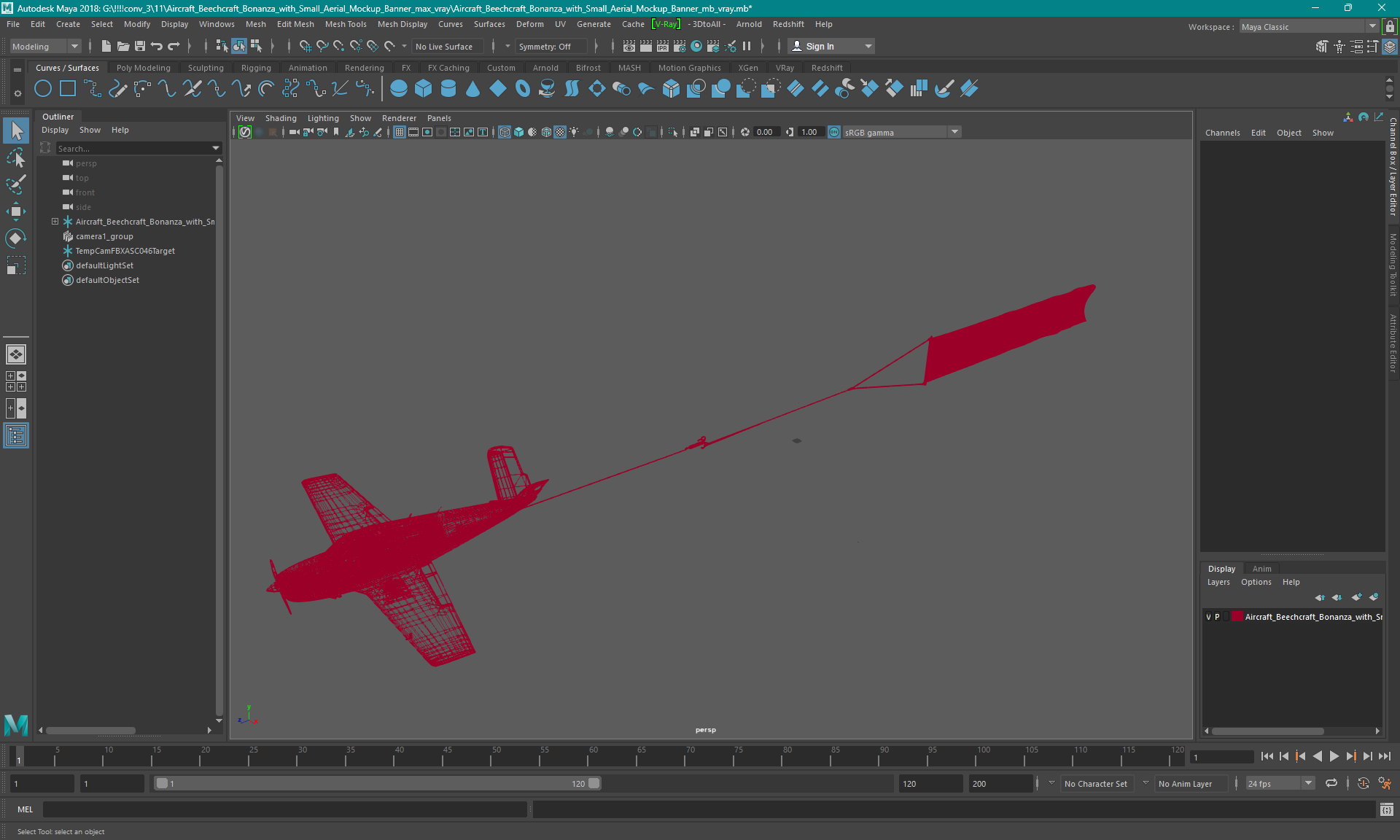Click the timeline at frame 60
1400x840 pixels.
click(x=588, y=757)
